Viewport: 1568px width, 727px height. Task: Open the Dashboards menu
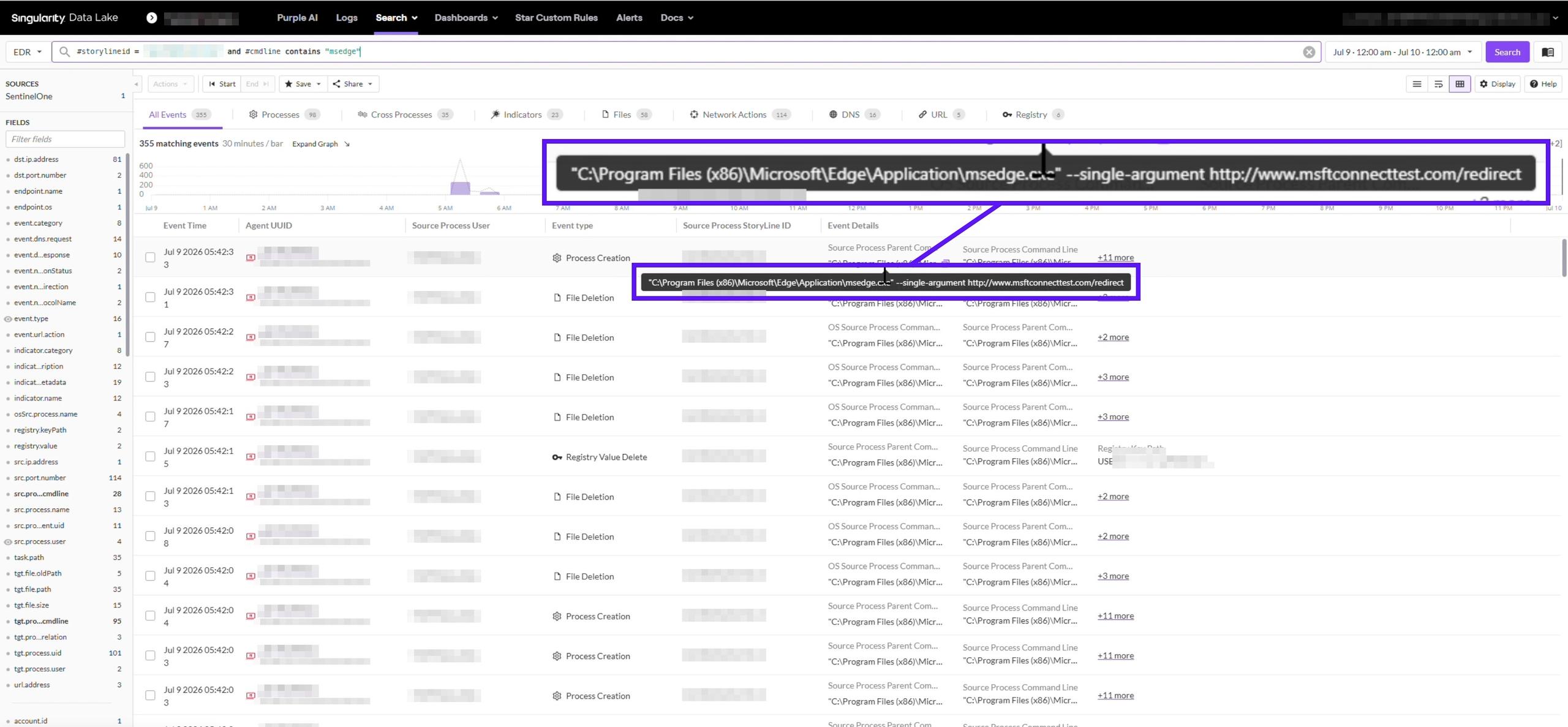(x=466, y=18)
